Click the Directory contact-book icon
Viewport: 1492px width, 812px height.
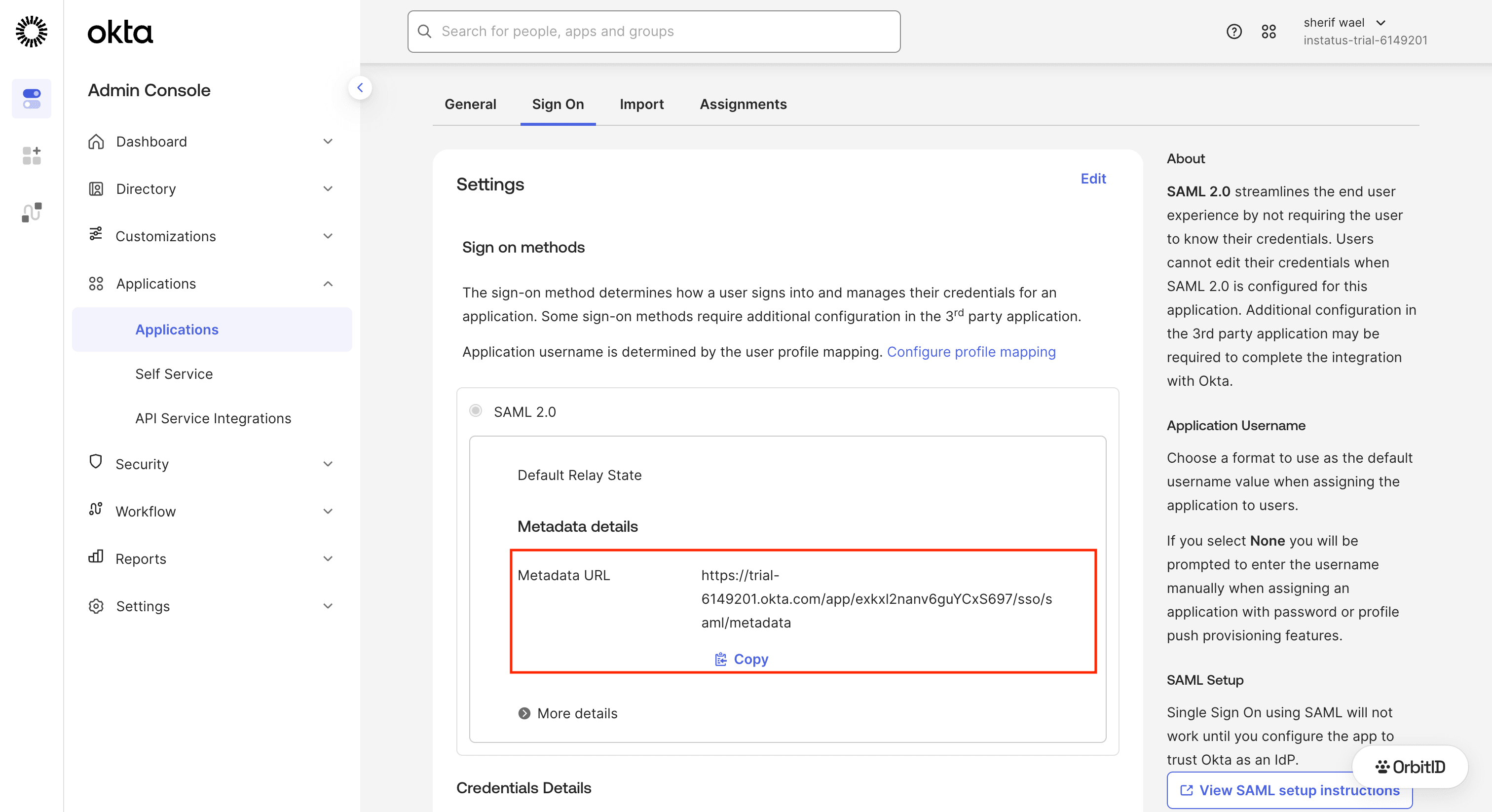96,189
